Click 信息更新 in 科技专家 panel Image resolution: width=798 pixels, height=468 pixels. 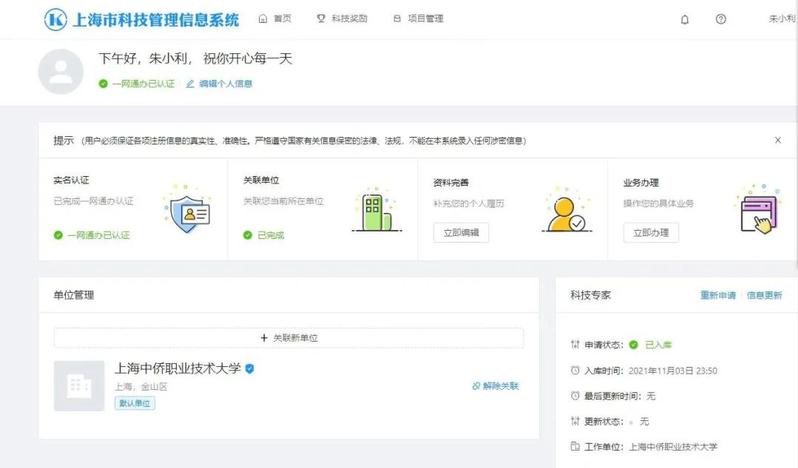click(764, 296)
